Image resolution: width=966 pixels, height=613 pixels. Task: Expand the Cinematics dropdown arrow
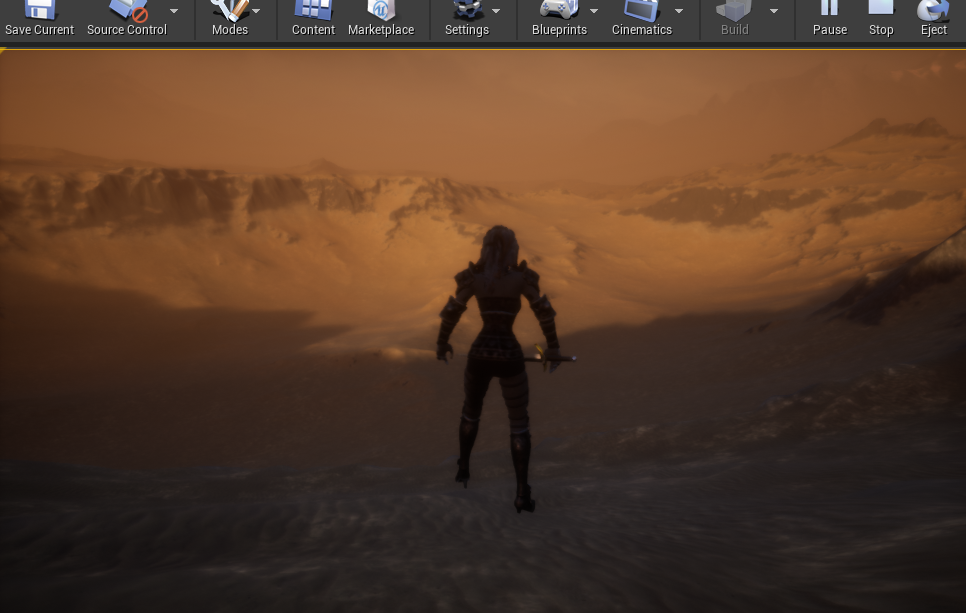click(x=679, y=11)
